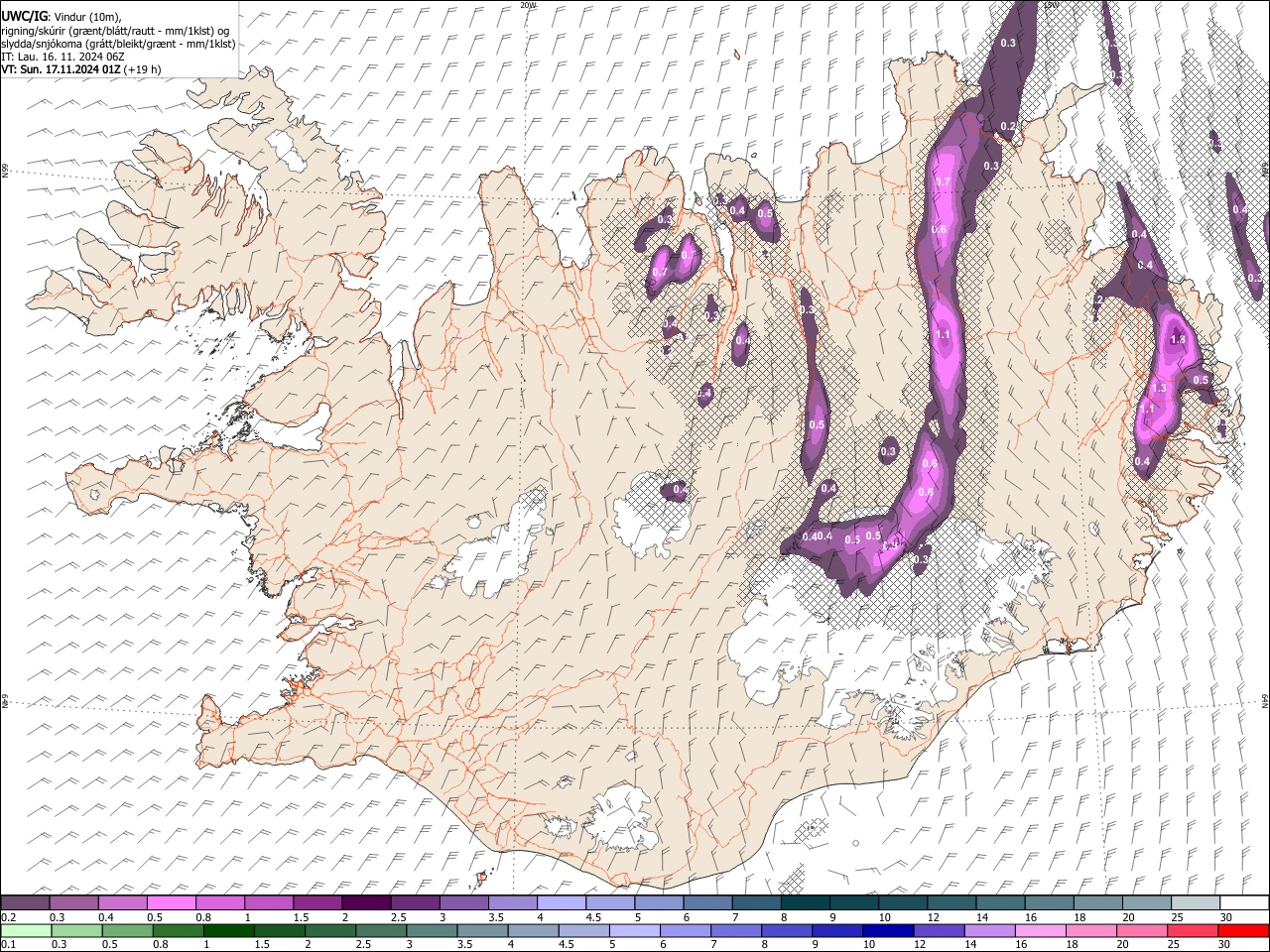The height and width of the screenshot is (952, 1270).
Task: Click the white 30 swatch ending upper legend
Action: [1244, 902]
